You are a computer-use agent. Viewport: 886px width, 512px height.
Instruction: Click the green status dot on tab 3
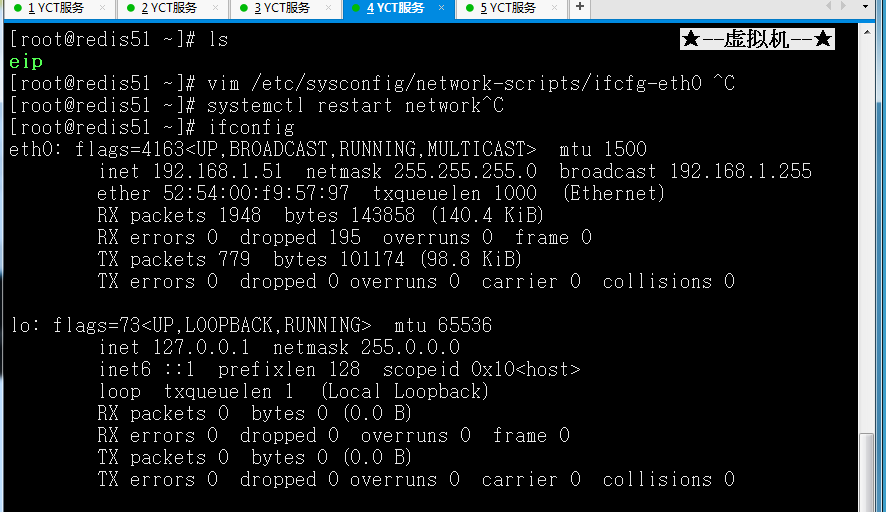pos(244,8)
